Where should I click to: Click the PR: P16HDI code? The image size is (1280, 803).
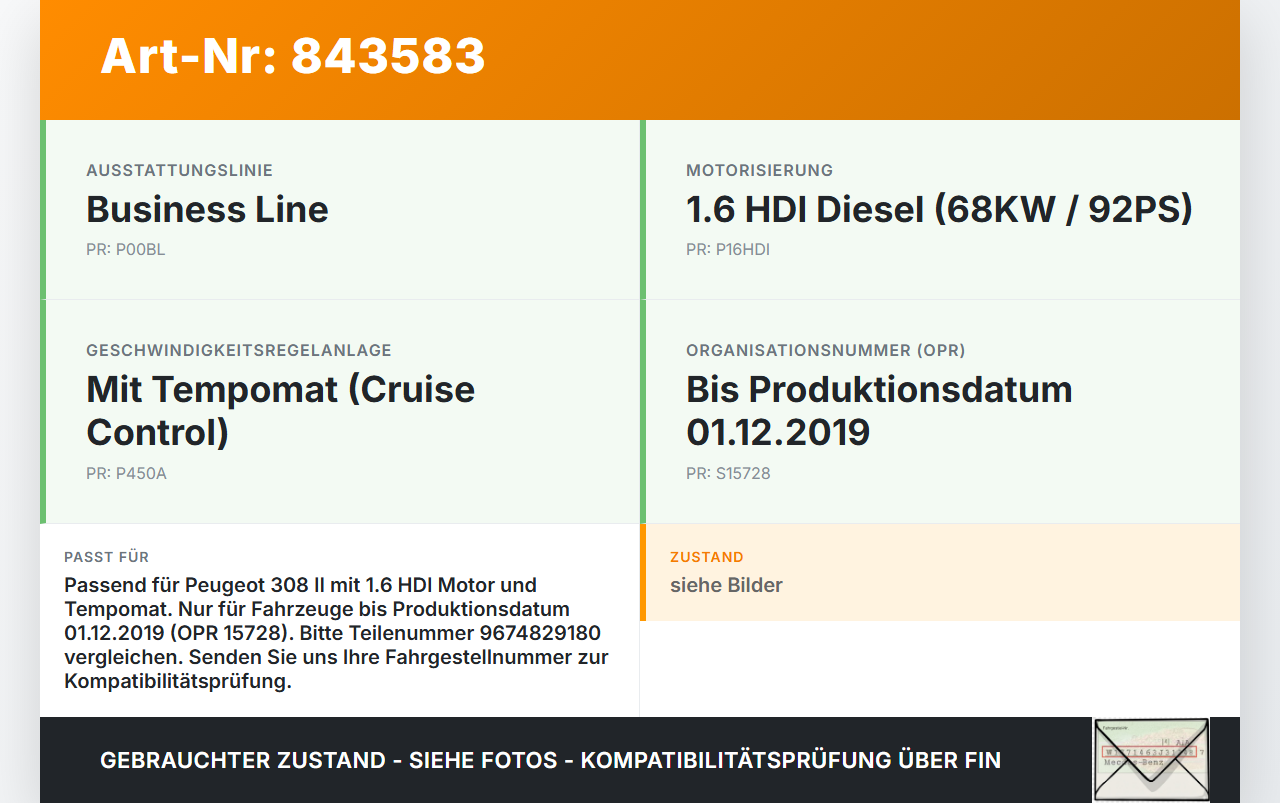tap(728, 250)
